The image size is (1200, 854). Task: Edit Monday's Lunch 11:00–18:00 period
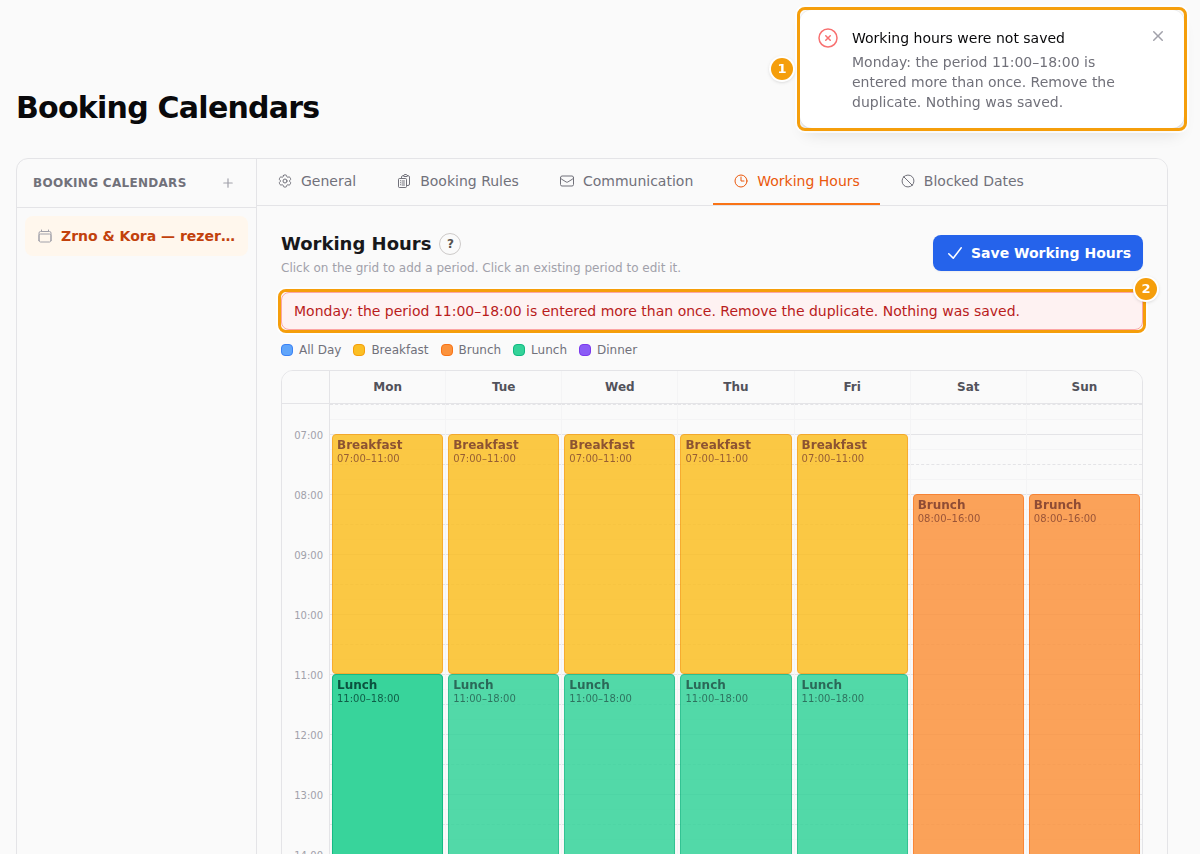(x=387, y=764)
